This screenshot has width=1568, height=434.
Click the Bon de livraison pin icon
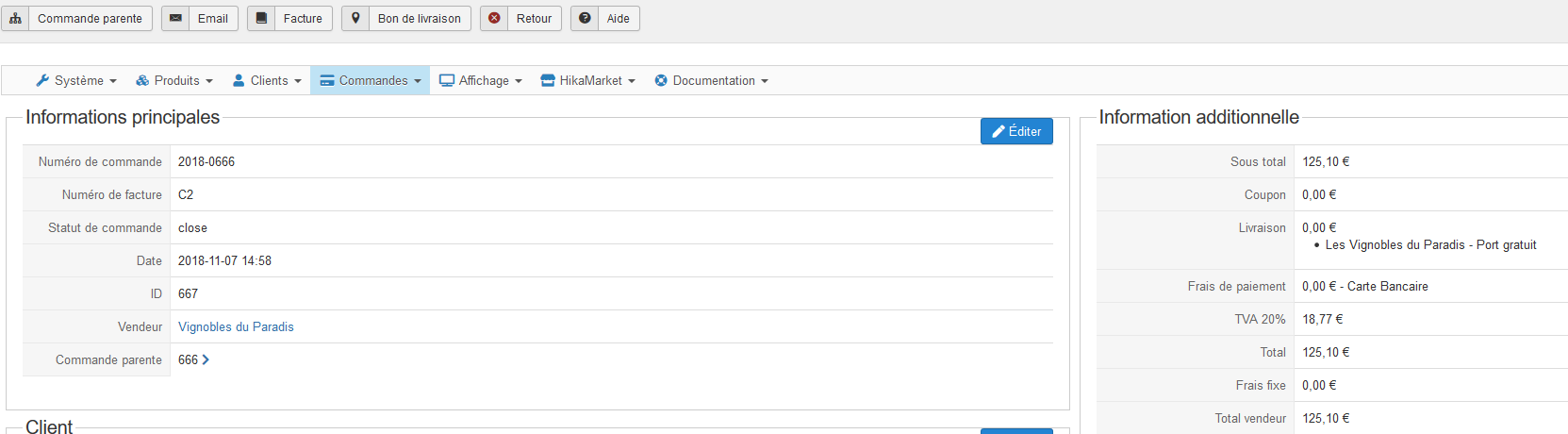[x=355, y=18]
